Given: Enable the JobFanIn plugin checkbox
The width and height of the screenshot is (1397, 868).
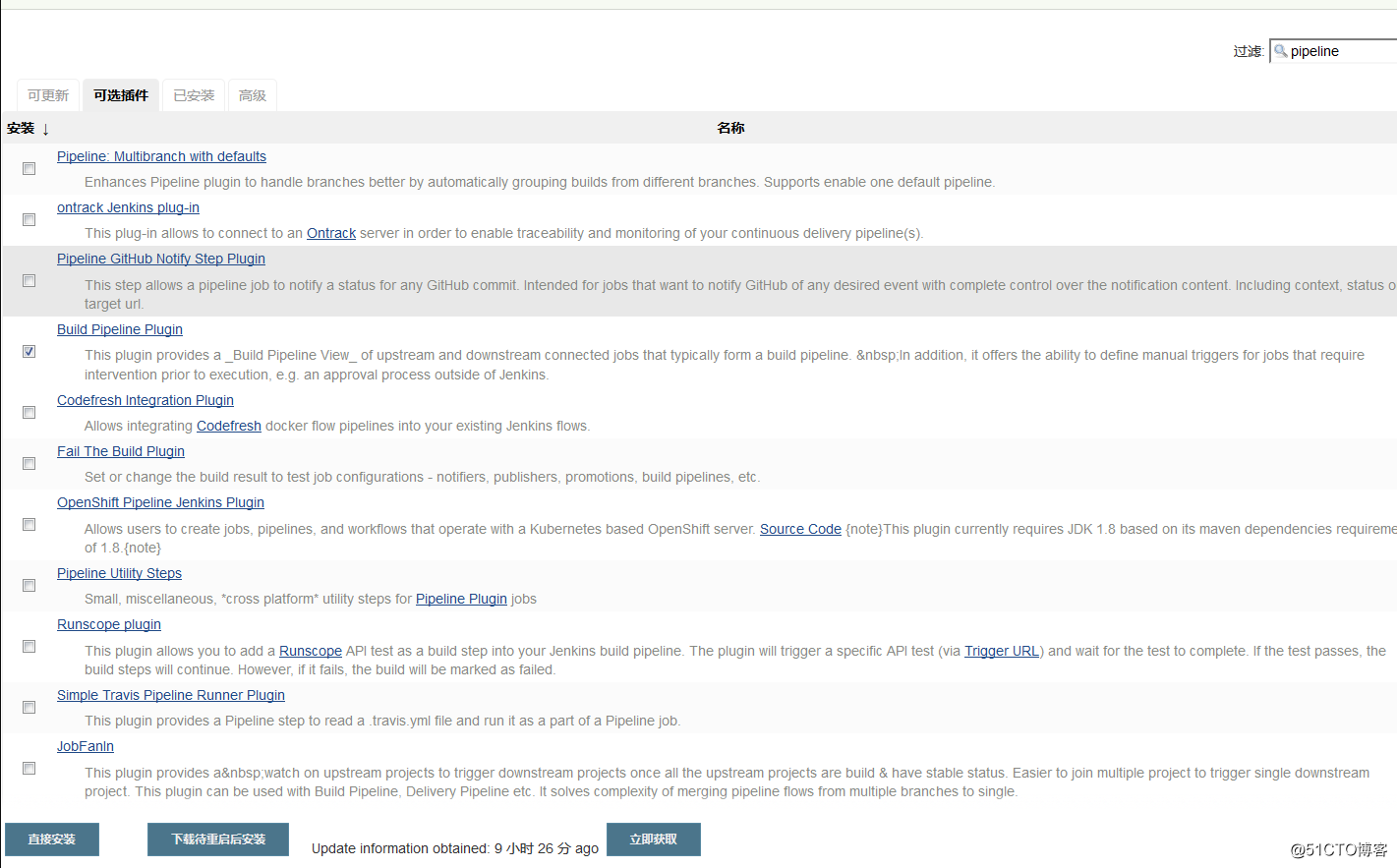Looking at the screenshot, I should pyautogui.click(x=29, y=769).
